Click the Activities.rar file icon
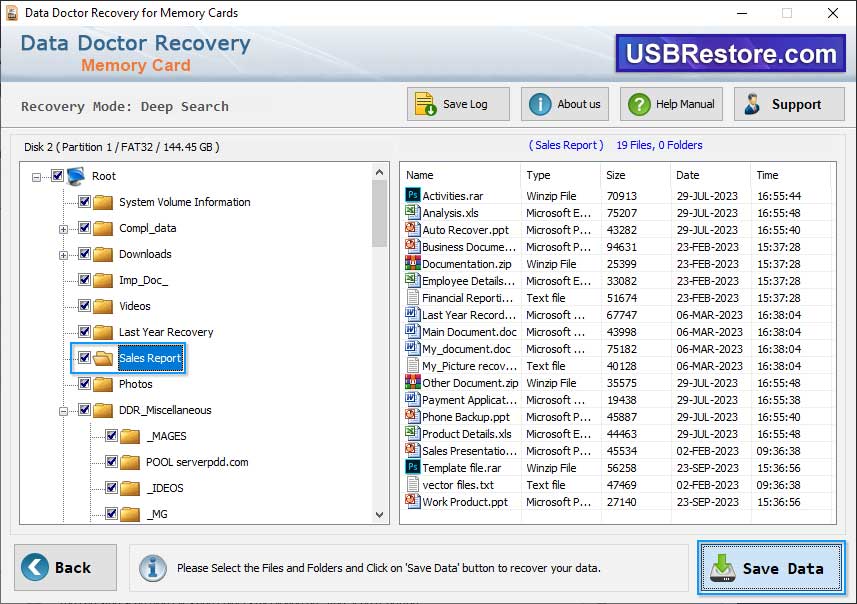Screen dimensions: 857x604 [x=413, y=195]
